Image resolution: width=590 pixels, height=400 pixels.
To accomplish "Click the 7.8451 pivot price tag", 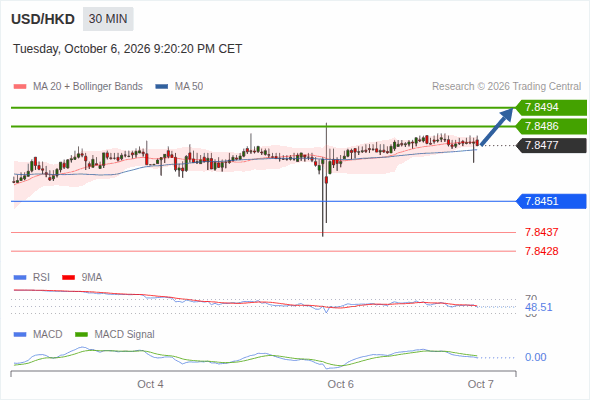I will pos(551,201).
